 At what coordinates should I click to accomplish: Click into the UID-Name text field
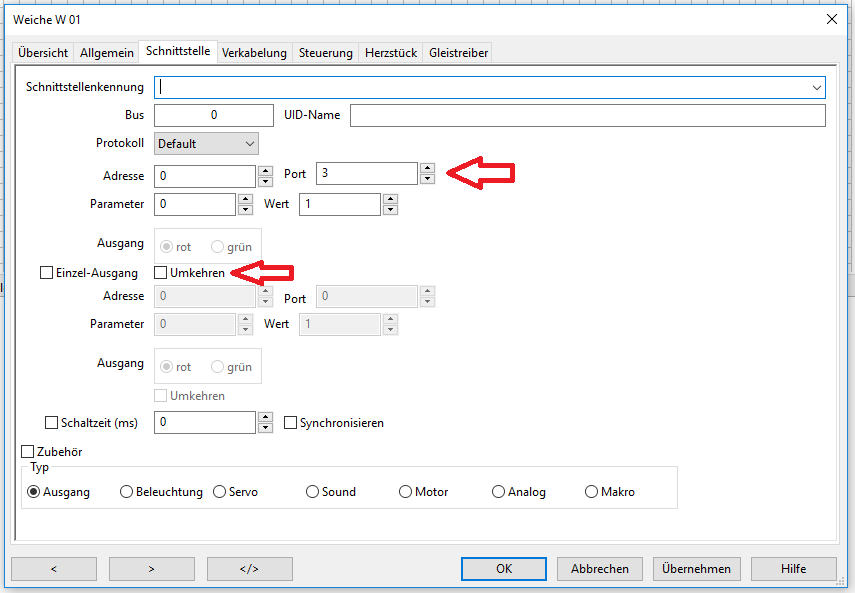[x=587, y=116]
